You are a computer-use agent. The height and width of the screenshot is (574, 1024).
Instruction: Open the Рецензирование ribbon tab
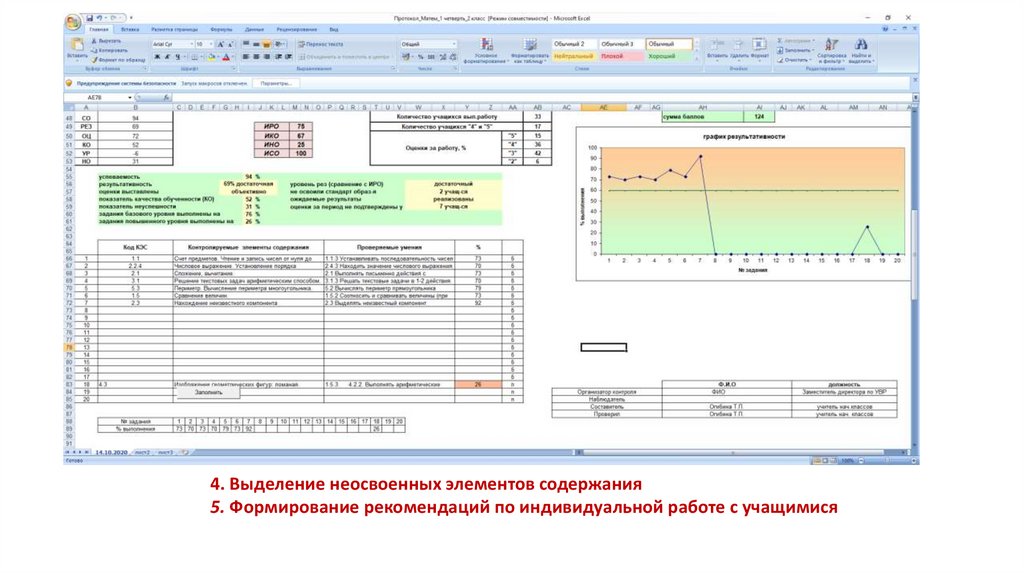tap(296, 29)
